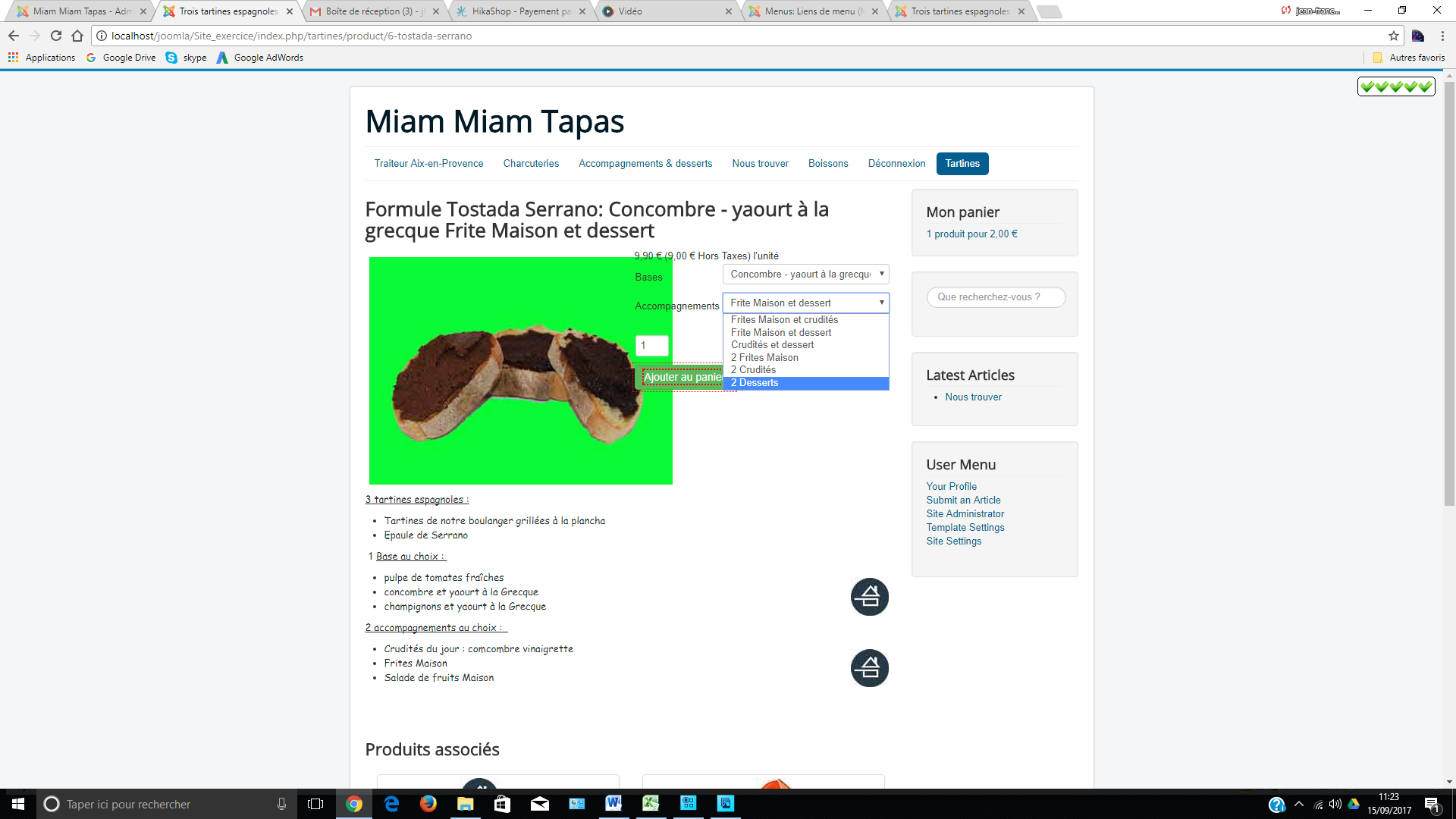Expand the Bases dropdown

805,275
